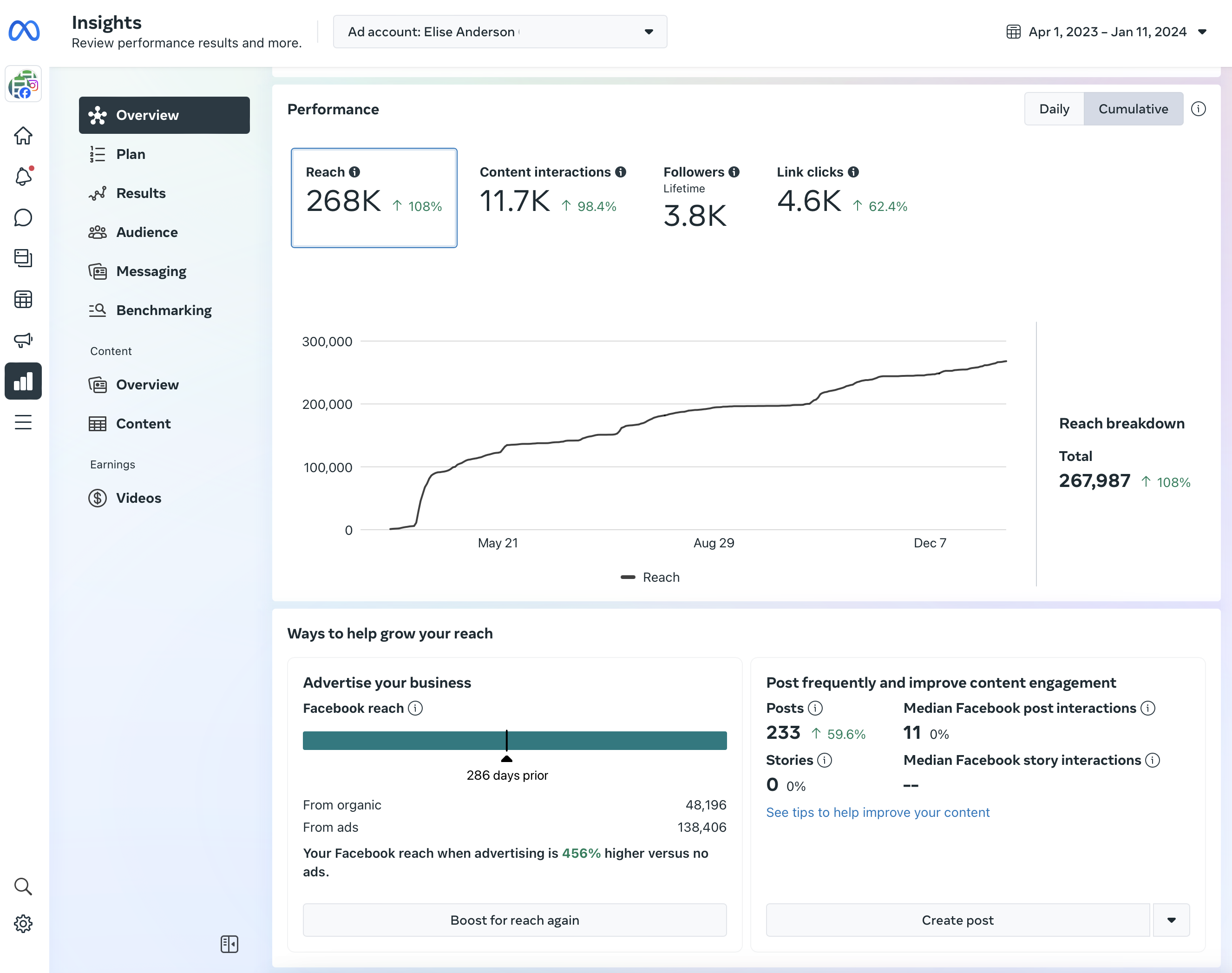Image resolution: width=1232 pixels, height=973 pixels.
Task: Open the Planner grid icon
Action: pos(23,299)
